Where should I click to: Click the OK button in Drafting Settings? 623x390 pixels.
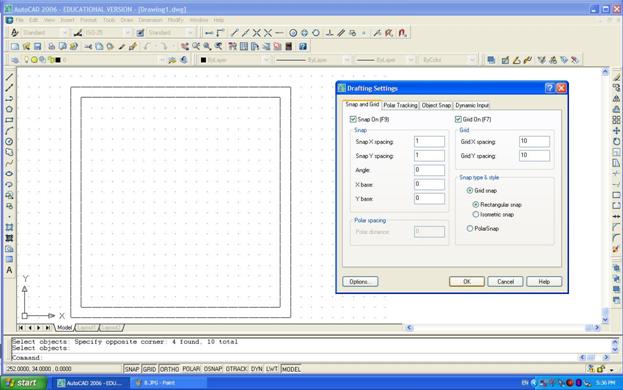click(467, 282)
